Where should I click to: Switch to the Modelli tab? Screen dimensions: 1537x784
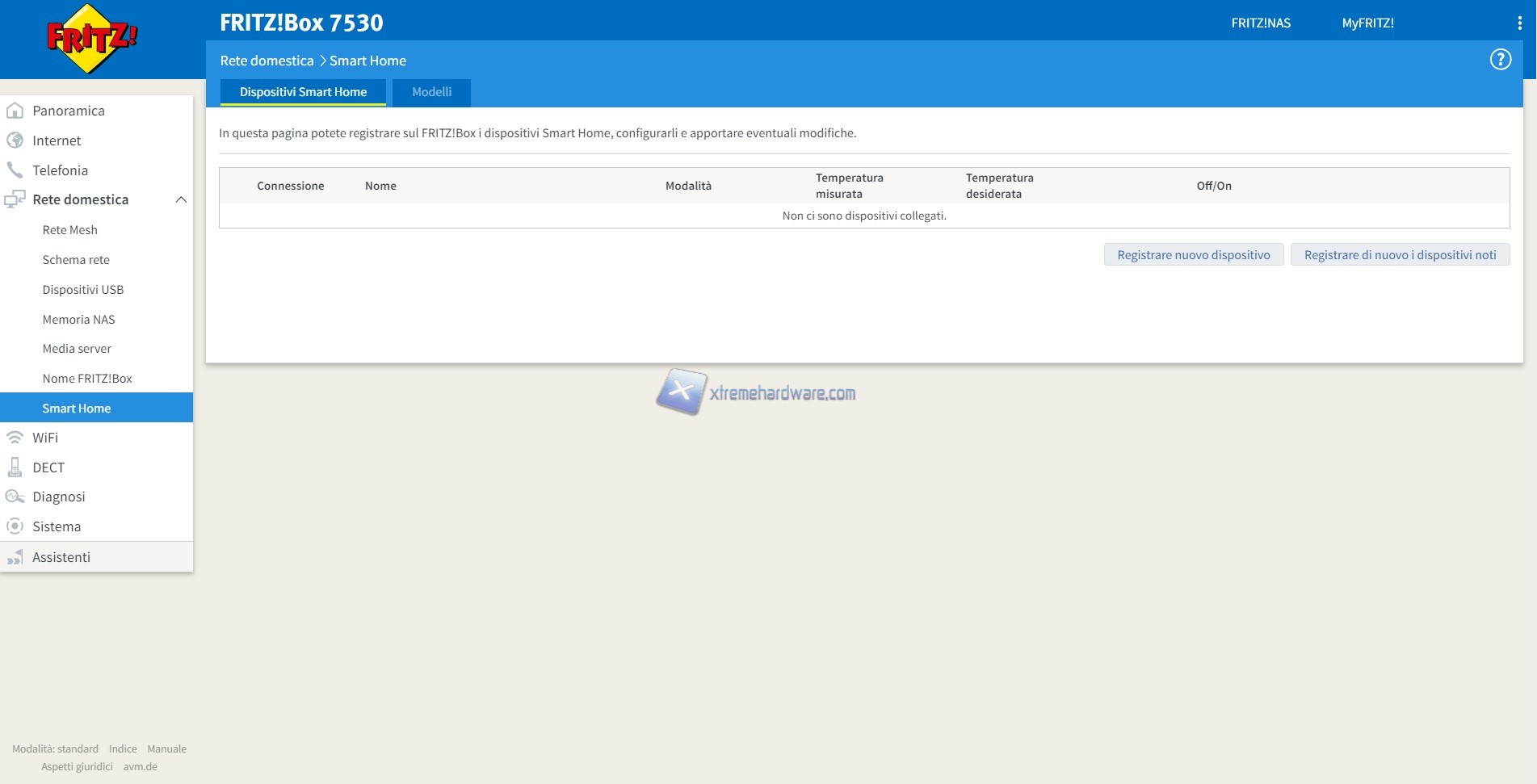coord(431,92)
